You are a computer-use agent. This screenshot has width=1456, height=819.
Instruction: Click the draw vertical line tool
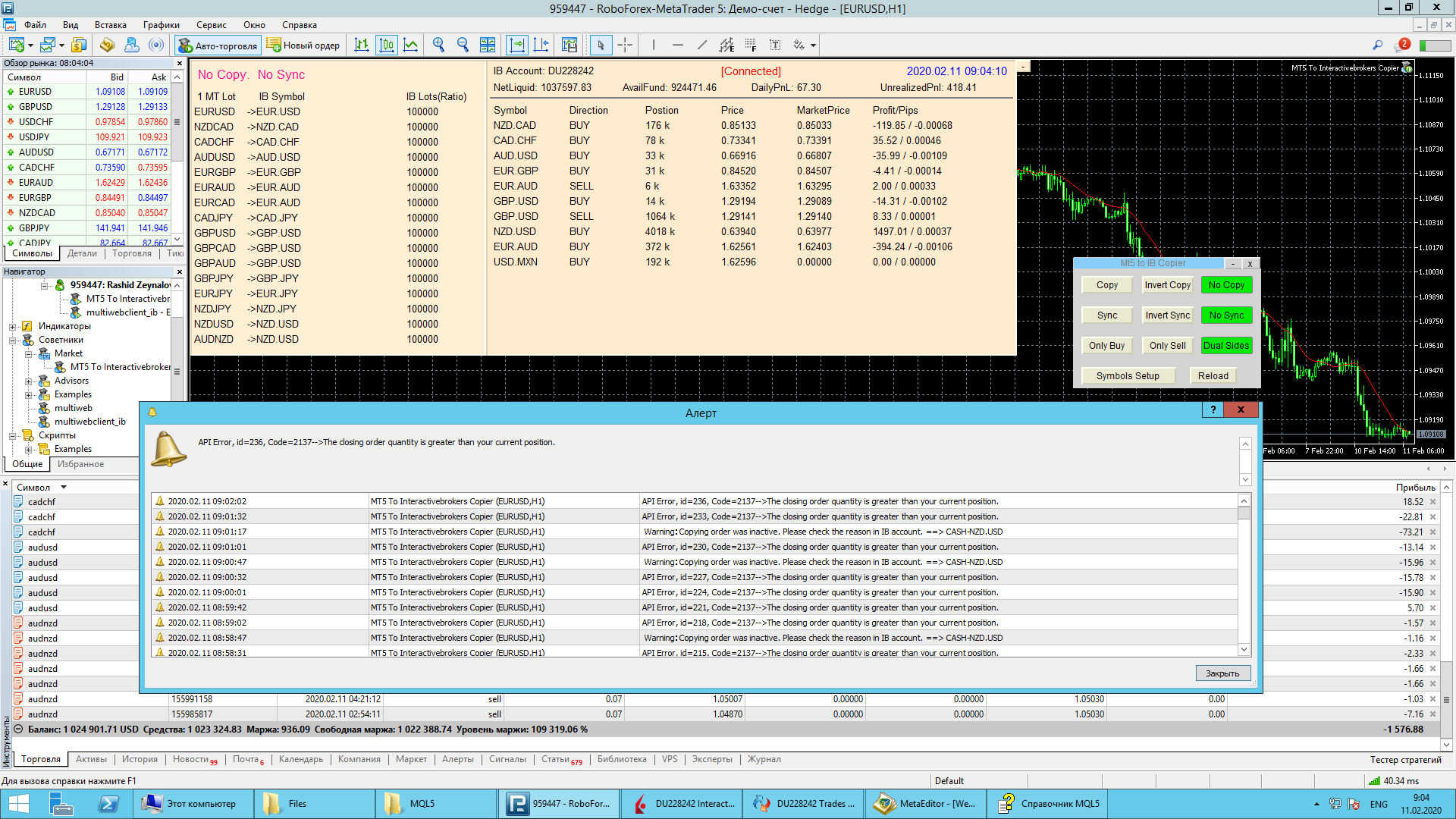[653, 45]
